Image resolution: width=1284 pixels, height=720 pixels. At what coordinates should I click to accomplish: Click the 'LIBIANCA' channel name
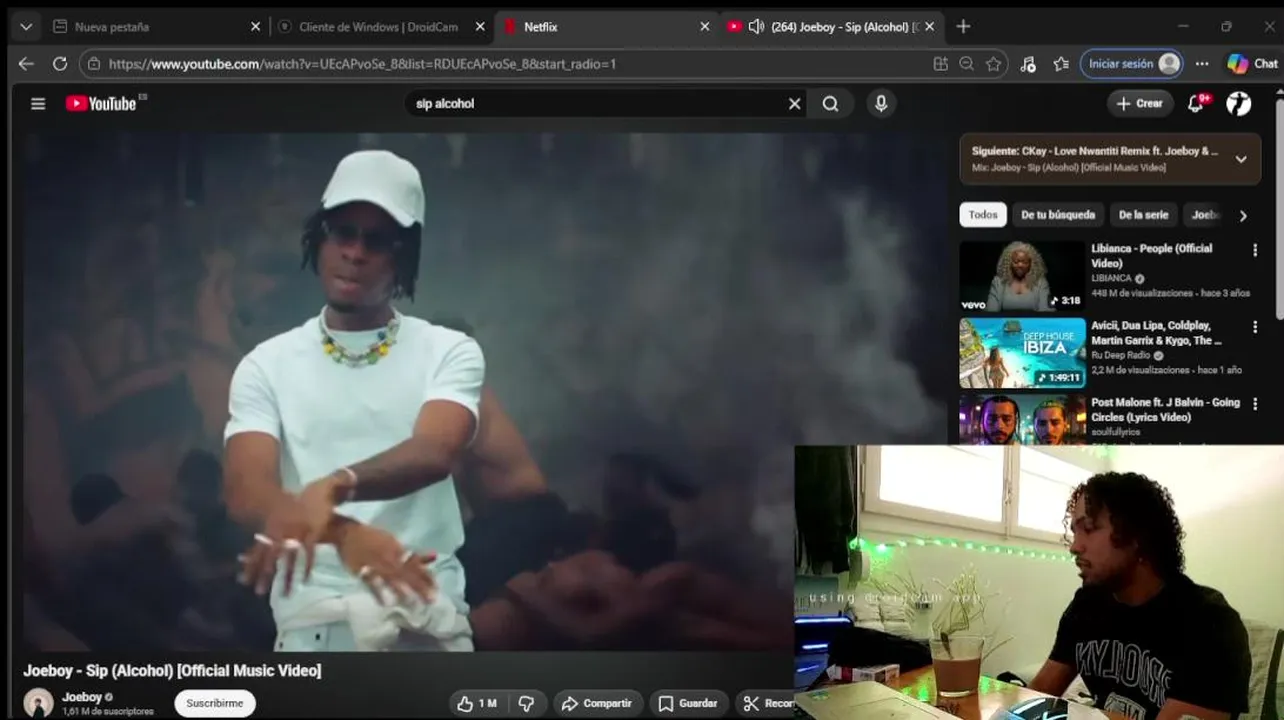pyautogui.click(x=1111, y=279)
